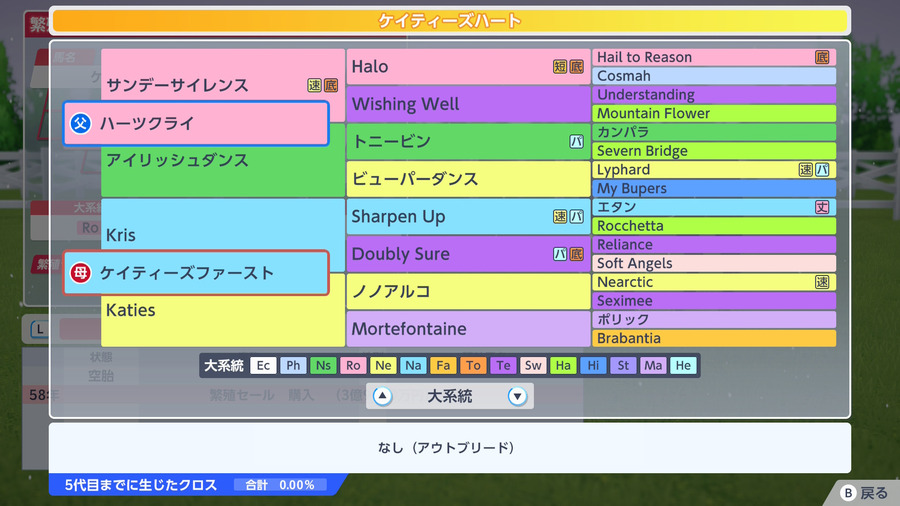Image resolution: width=900 pixels, height=506 pixels.
Task: Click the B 戻る back button
Action: (x=864, y=493)
